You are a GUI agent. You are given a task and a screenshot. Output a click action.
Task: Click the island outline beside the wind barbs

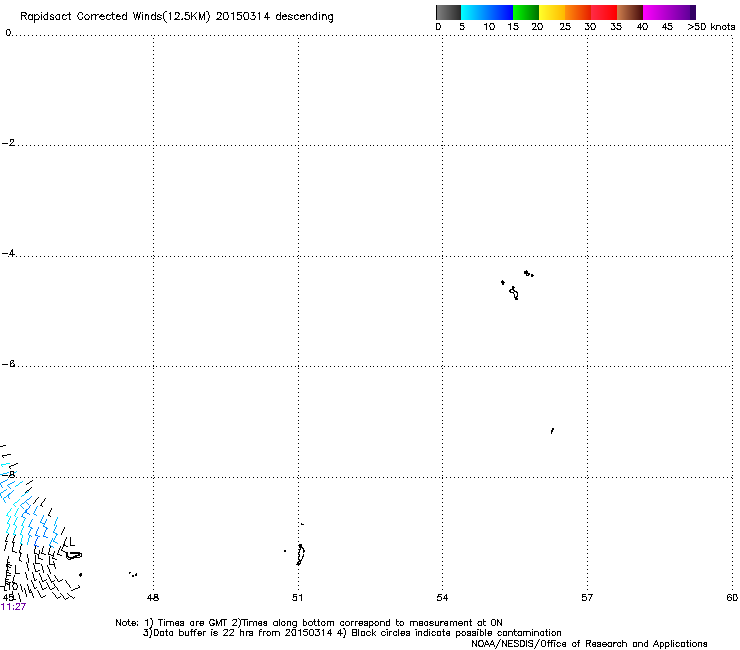(x=74, y=556)
